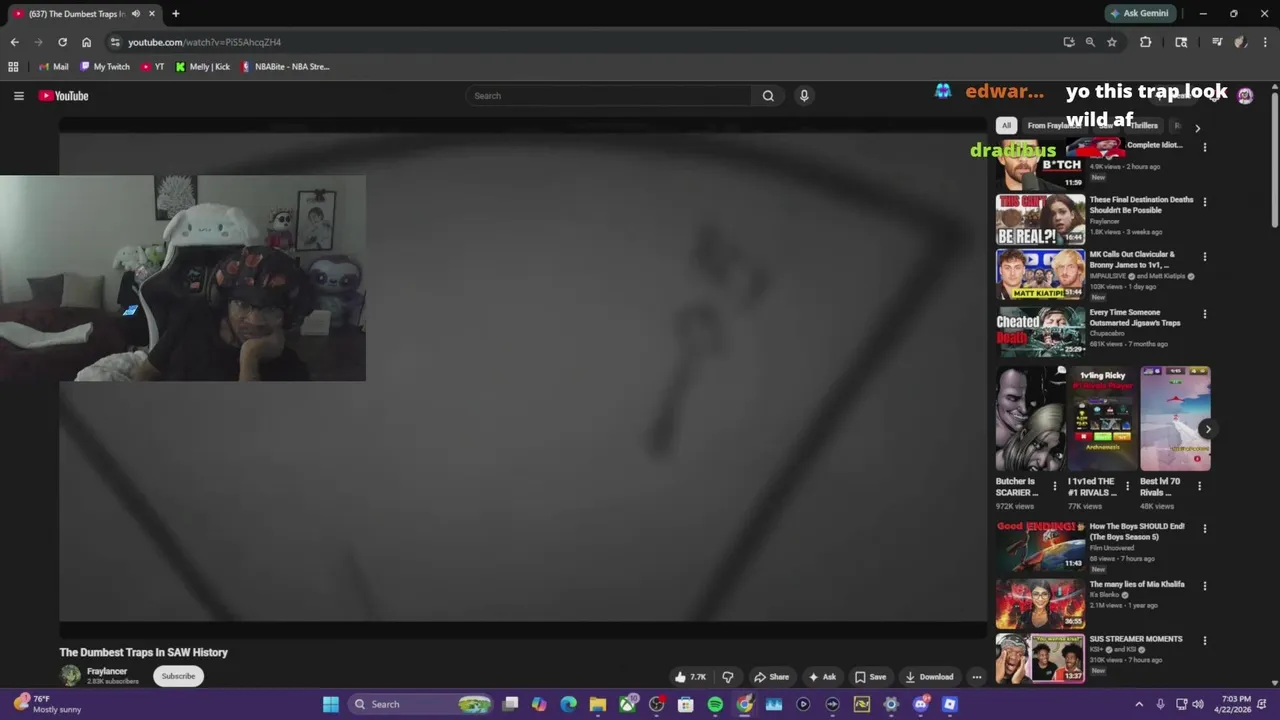
Task: Open the Fraylancer channel name link
Action: coord(107,672)
